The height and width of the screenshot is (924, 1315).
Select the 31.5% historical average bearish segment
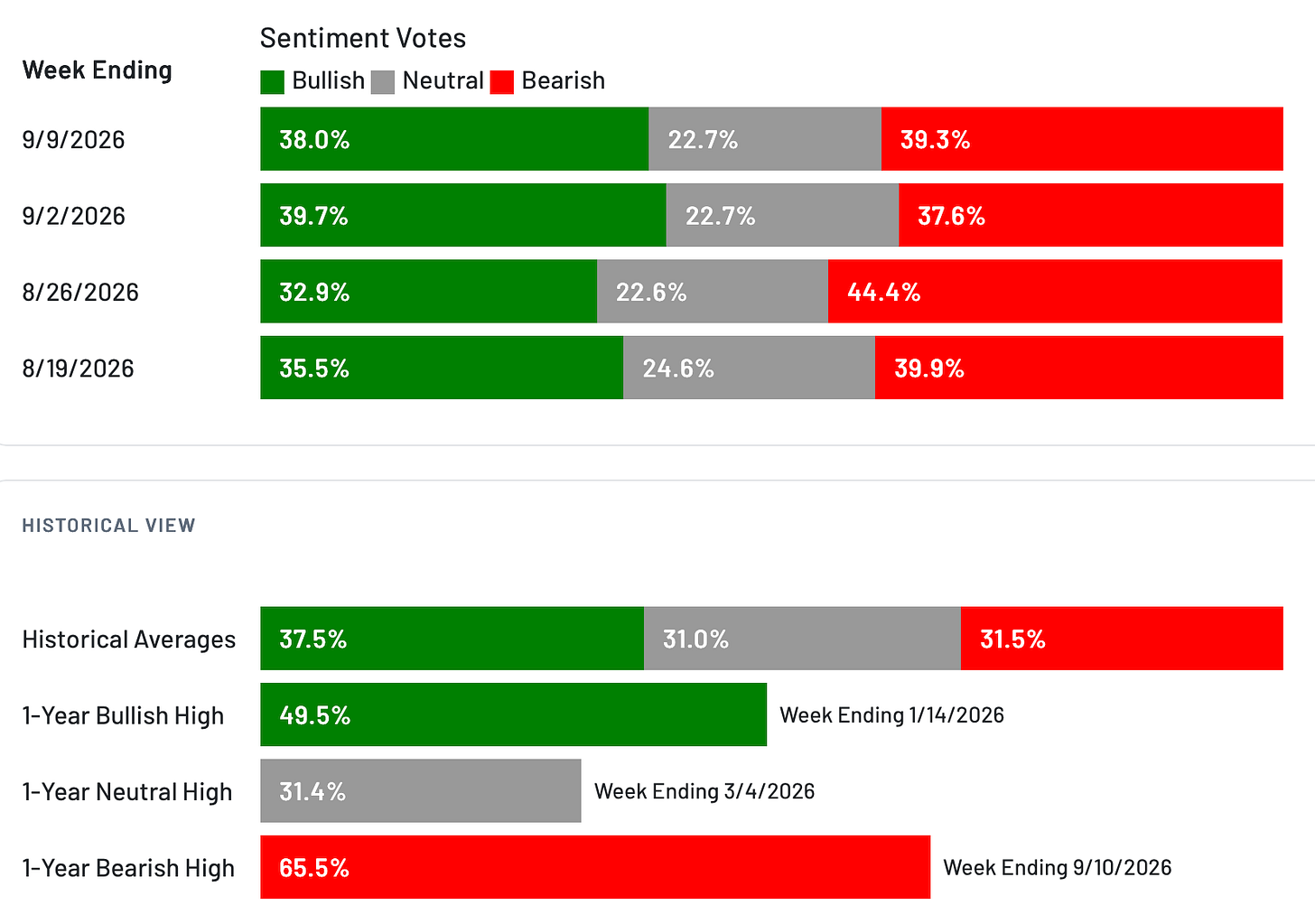1122,639
